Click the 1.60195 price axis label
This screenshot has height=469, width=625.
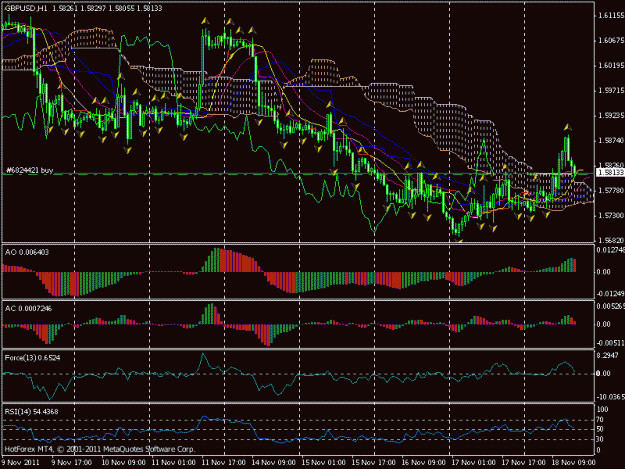[611, 65]
